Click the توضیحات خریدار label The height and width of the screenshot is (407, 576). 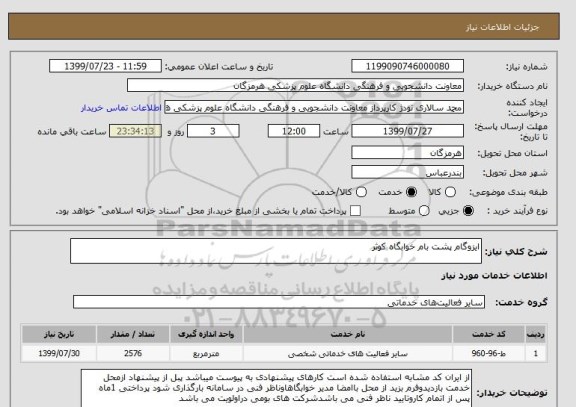coord(512,393)
